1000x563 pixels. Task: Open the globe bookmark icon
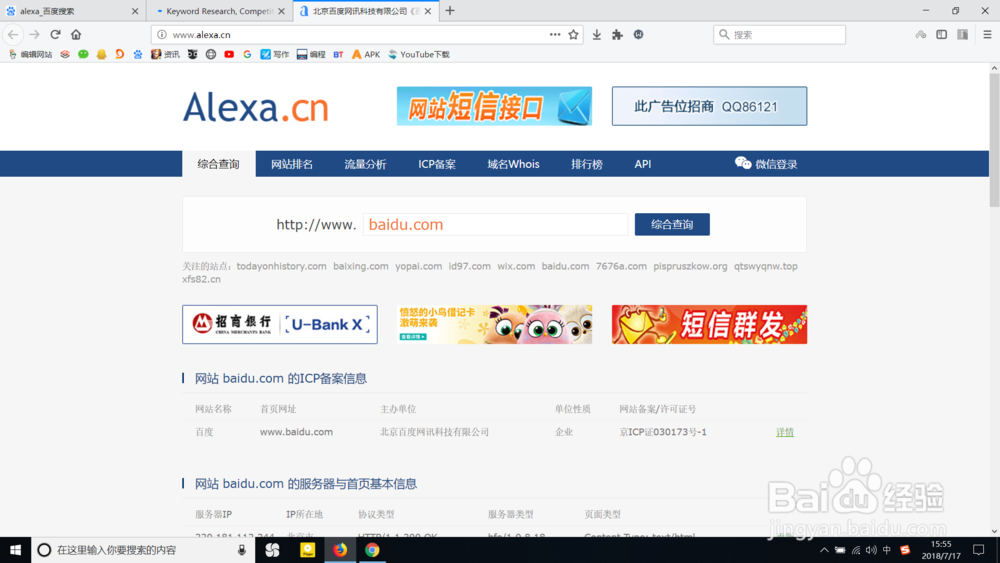coord(210,54)
